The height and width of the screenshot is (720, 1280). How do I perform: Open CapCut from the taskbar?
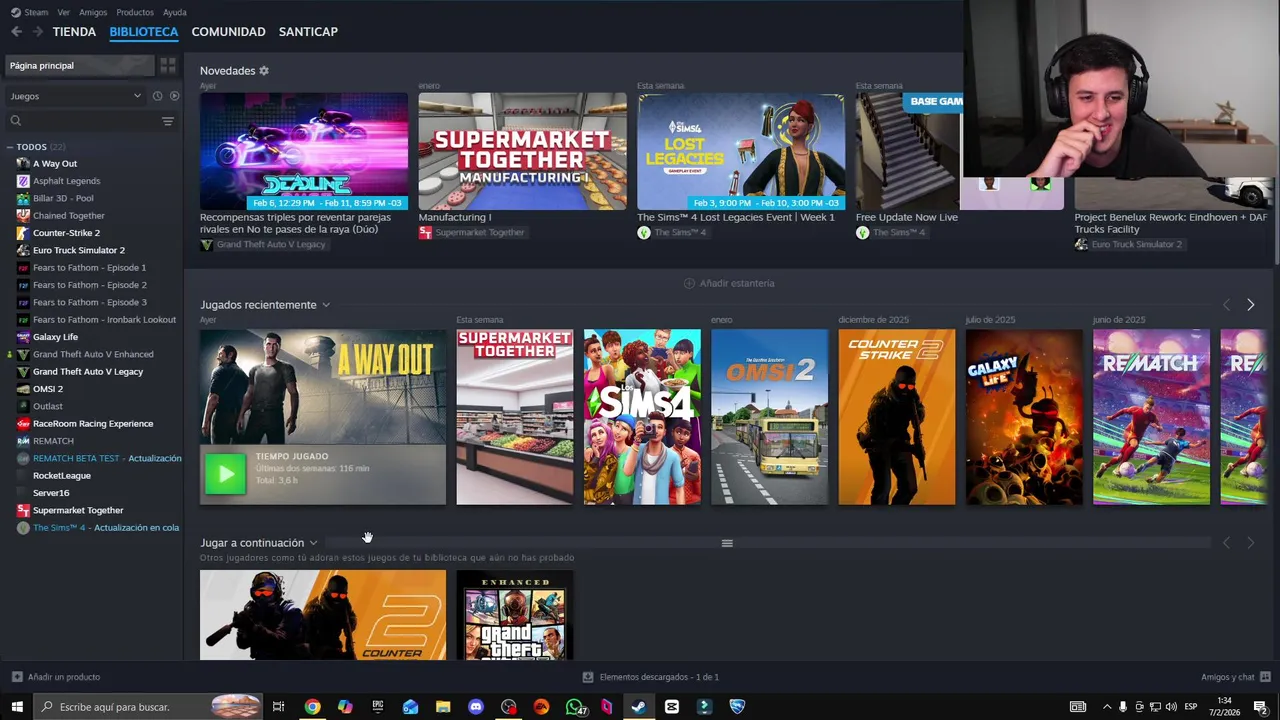672,707
